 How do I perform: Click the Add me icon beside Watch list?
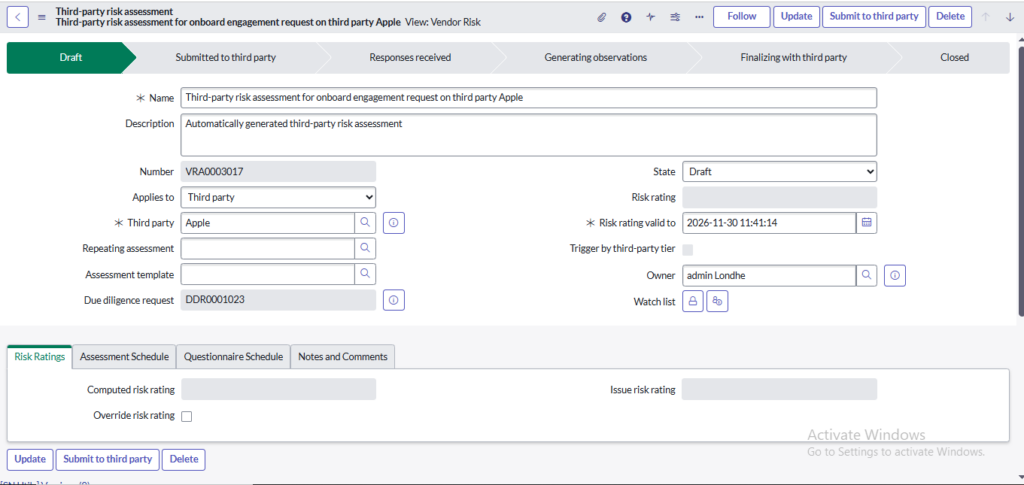pos(717,301)
